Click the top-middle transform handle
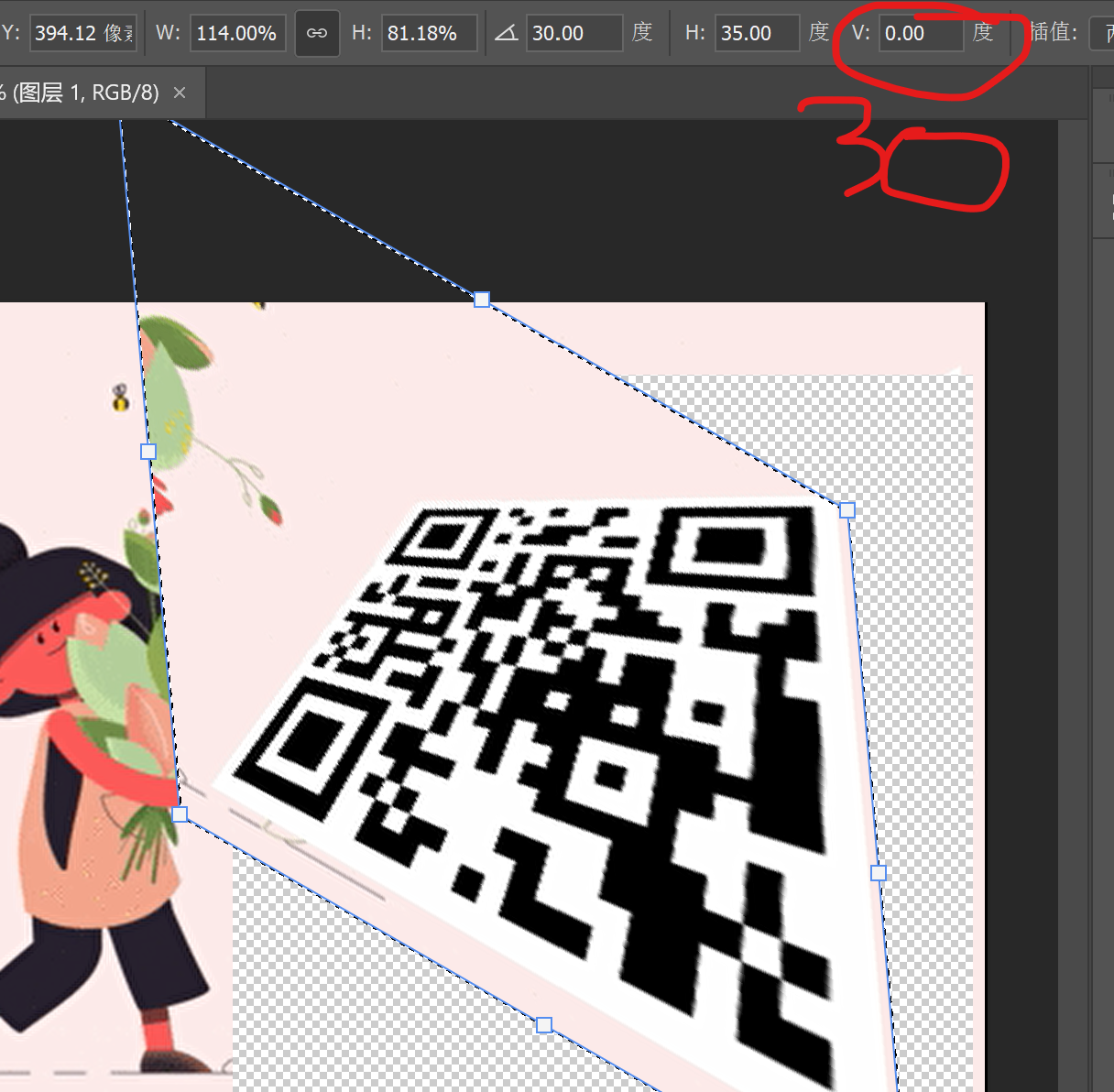The height and width of the screenshot is (1092, 1114). [482, 300]
